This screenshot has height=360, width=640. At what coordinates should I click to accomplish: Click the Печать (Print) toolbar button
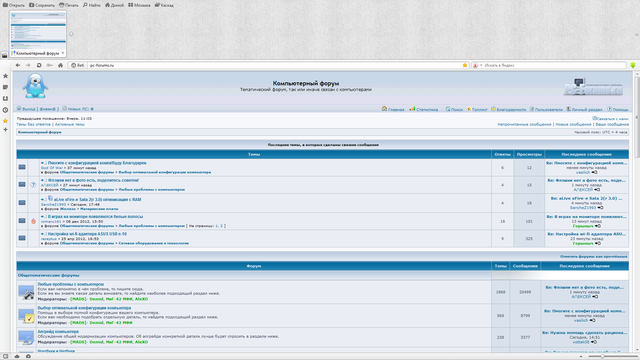pyautogui.click(x=69, y=5)
